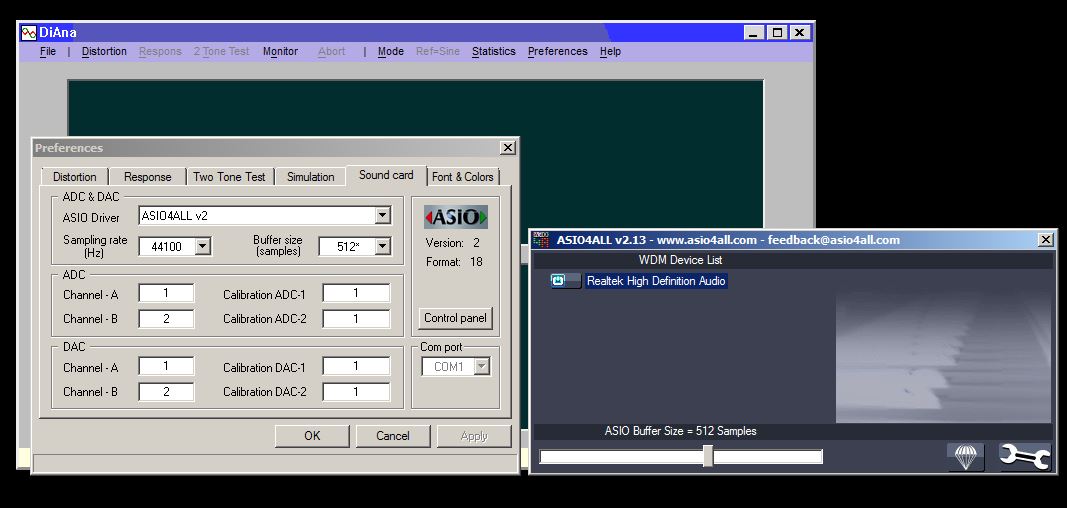Maximize the DiAna window

[776, 33]
